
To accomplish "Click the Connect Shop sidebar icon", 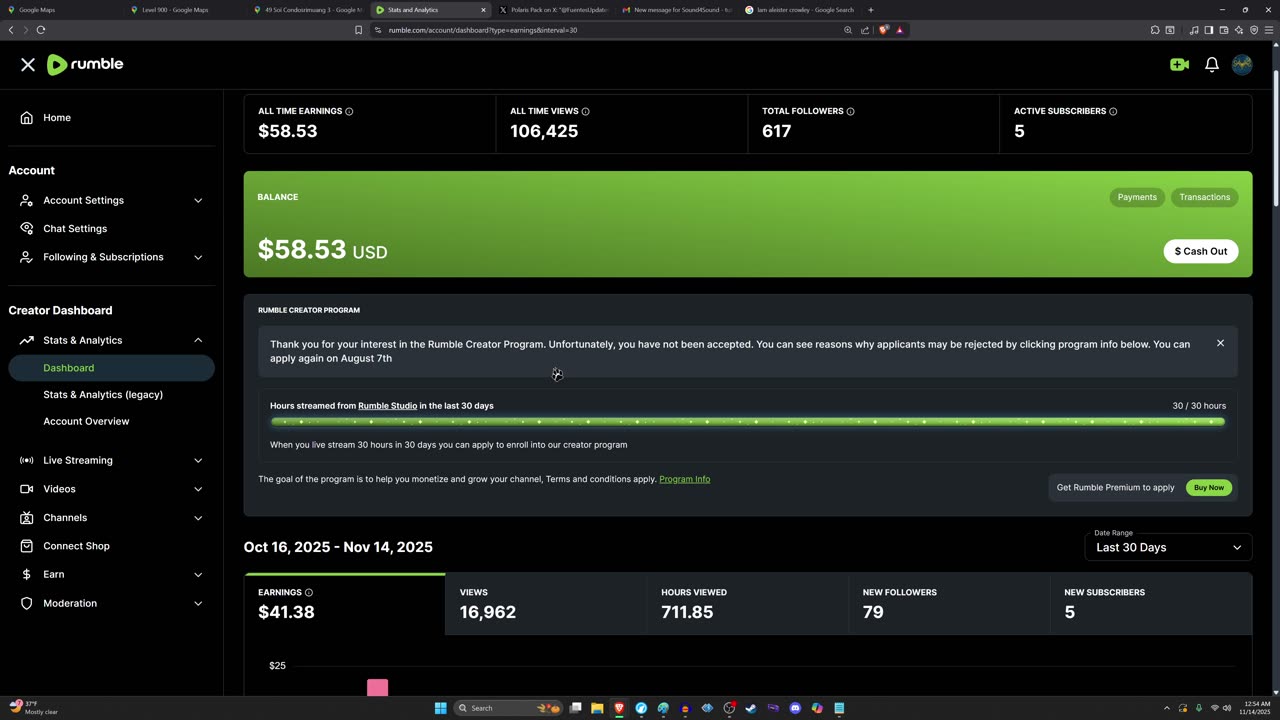I will click(x=27, y=546).
